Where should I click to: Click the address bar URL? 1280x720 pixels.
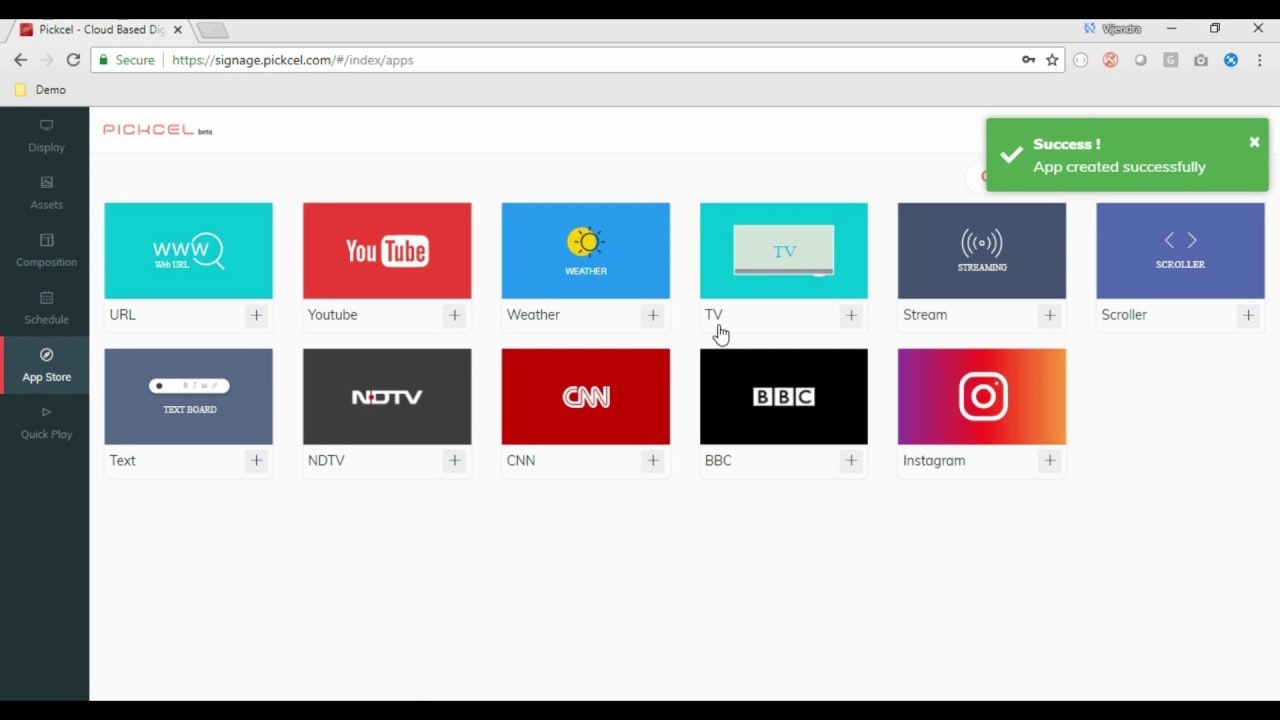pyautogui.click(x=292, y=60)
